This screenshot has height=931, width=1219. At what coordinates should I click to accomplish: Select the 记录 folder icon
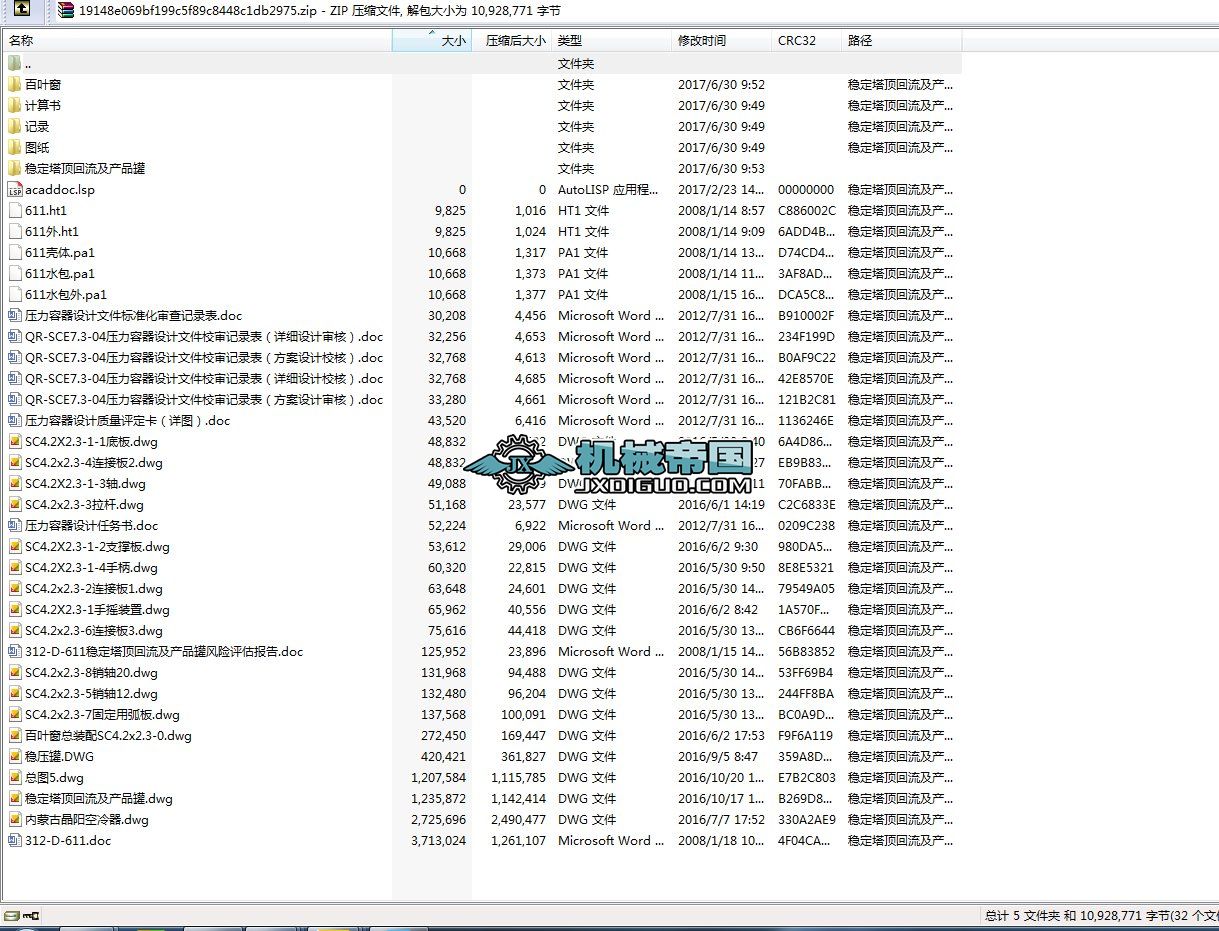pos(14,126)
